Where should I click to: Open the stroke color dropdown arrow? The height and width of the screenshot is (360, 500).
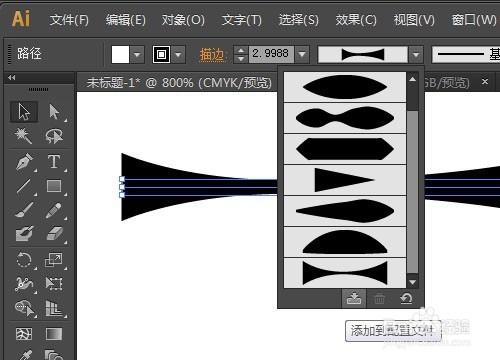179,54
